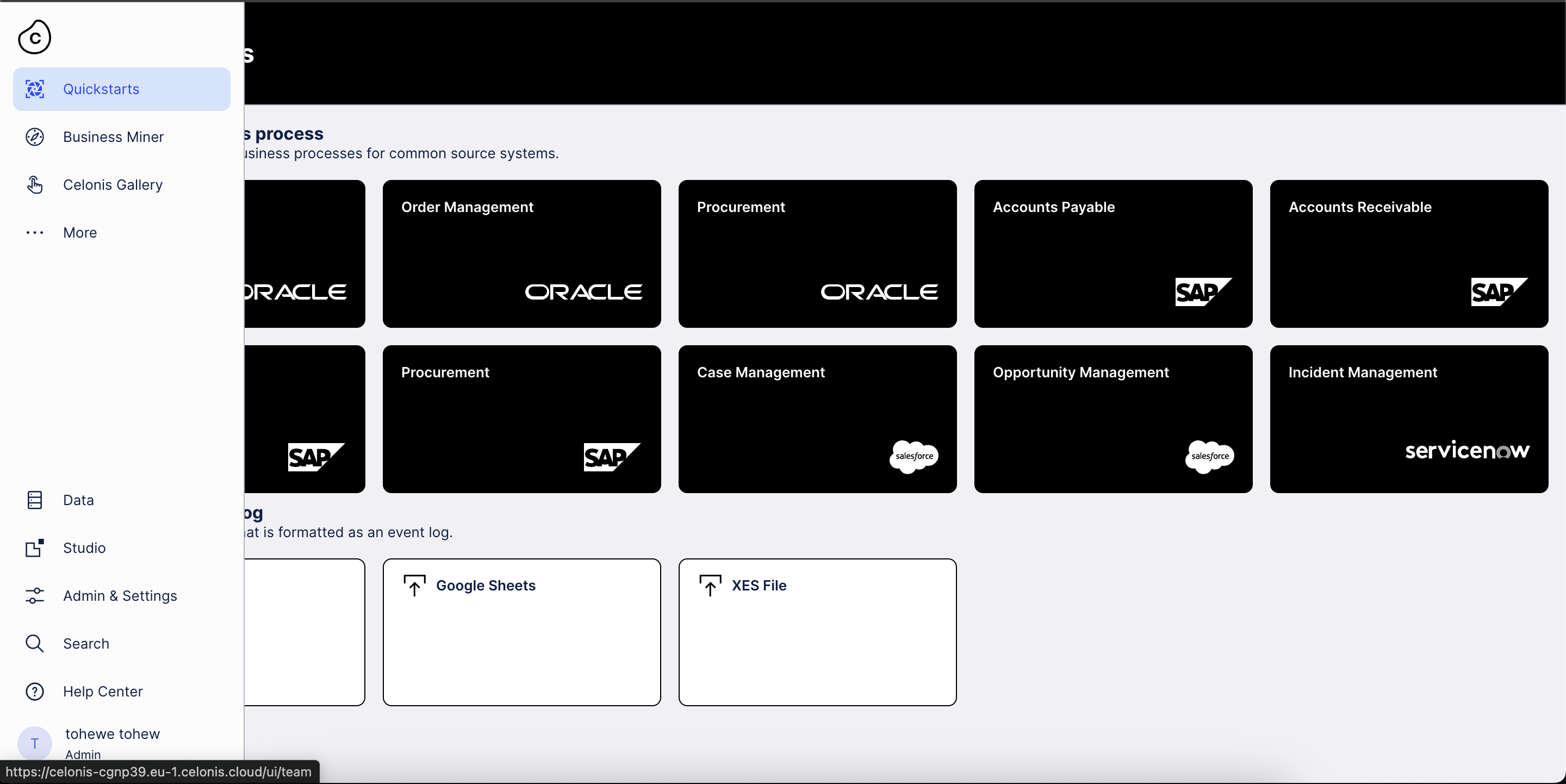Click the Celonis Gallery hand icon

(x=35, y=185)
